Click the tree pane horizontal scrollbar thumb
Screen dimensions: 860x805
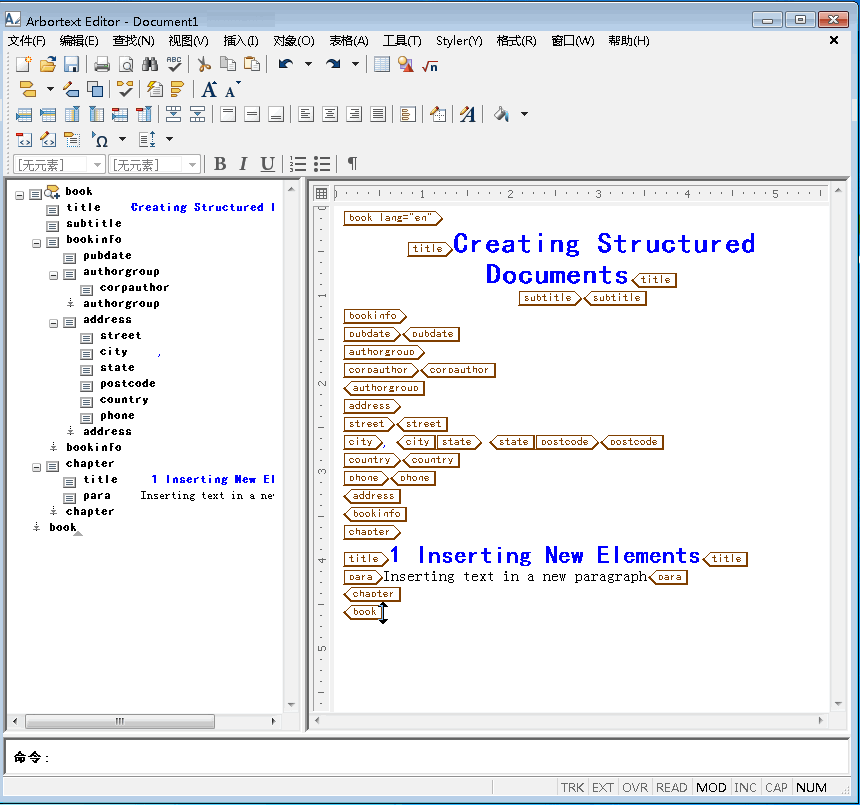point(120,721)
